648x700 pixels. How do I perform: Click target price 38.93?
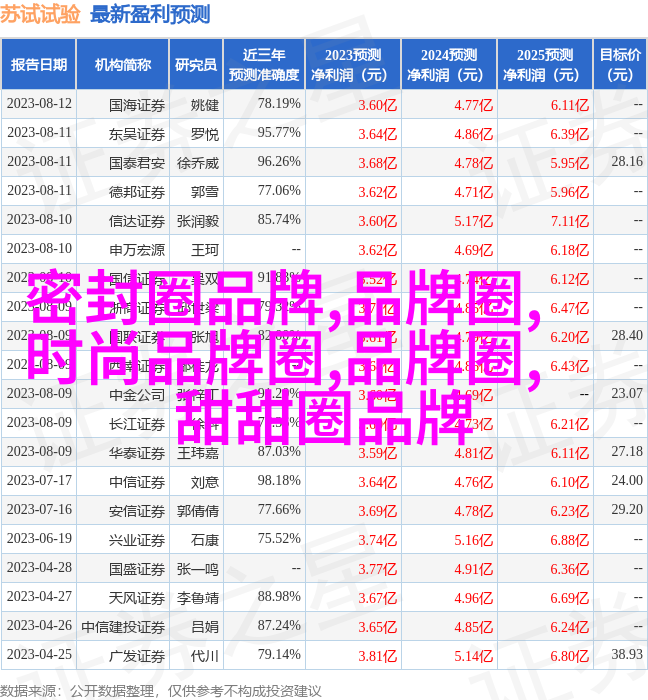pyautogui.click(x=627, y=654)
